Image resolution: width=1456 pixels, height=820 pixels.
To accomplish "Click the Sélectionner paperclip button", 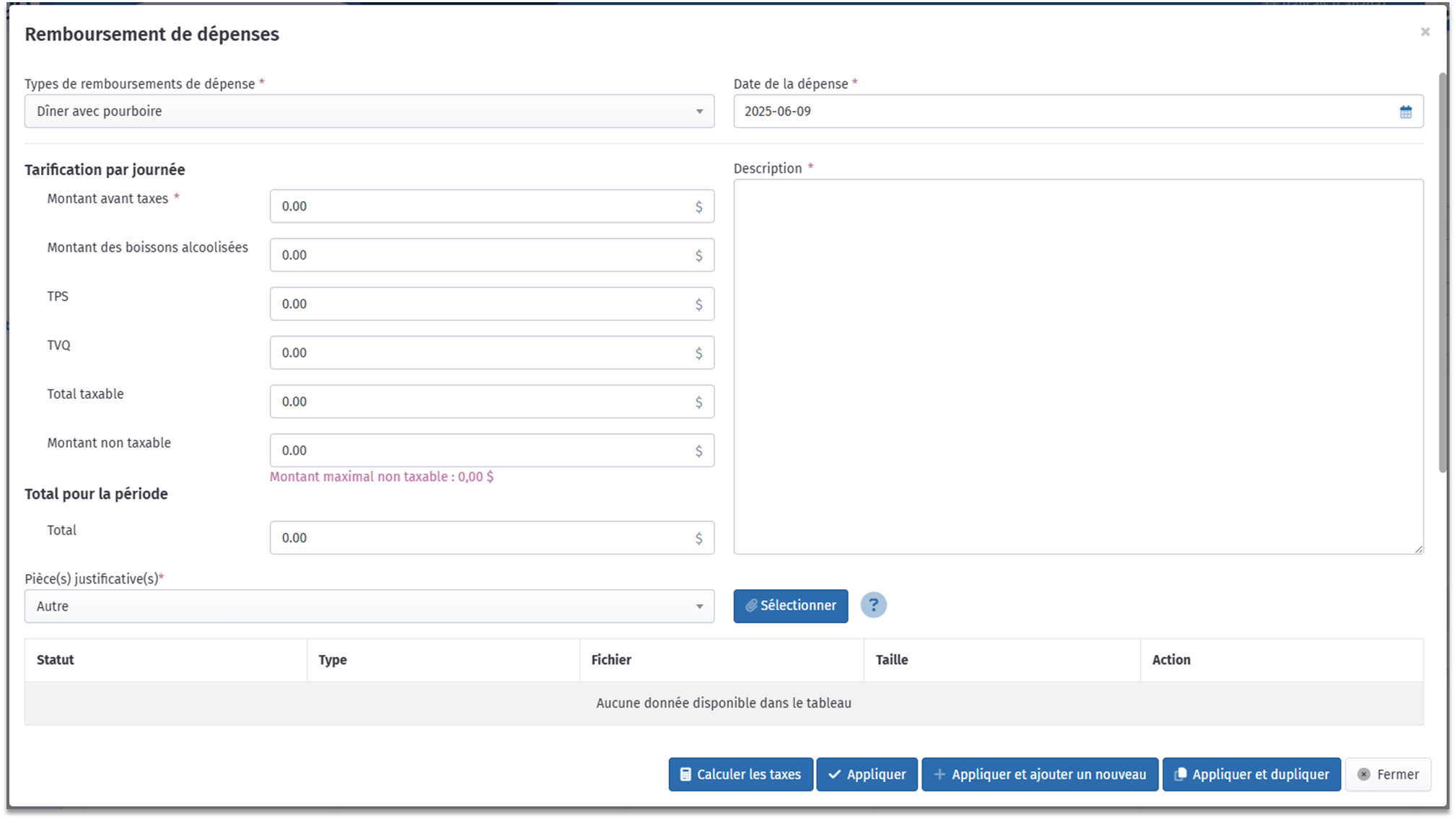I will click(x=790, y=606).
